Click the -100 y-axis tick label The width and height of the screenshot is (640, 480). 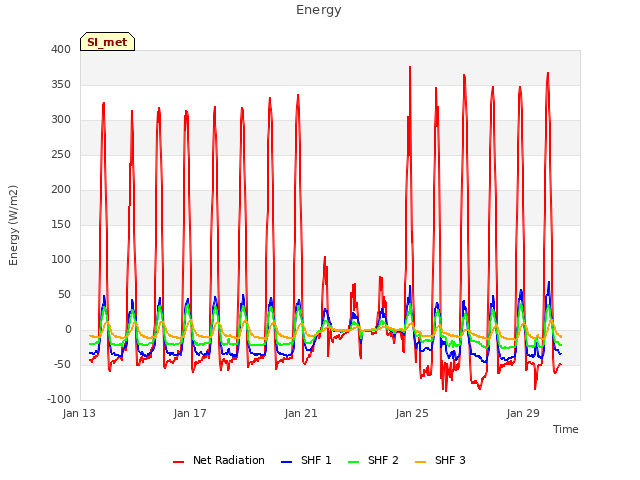(x=59, y=400)
